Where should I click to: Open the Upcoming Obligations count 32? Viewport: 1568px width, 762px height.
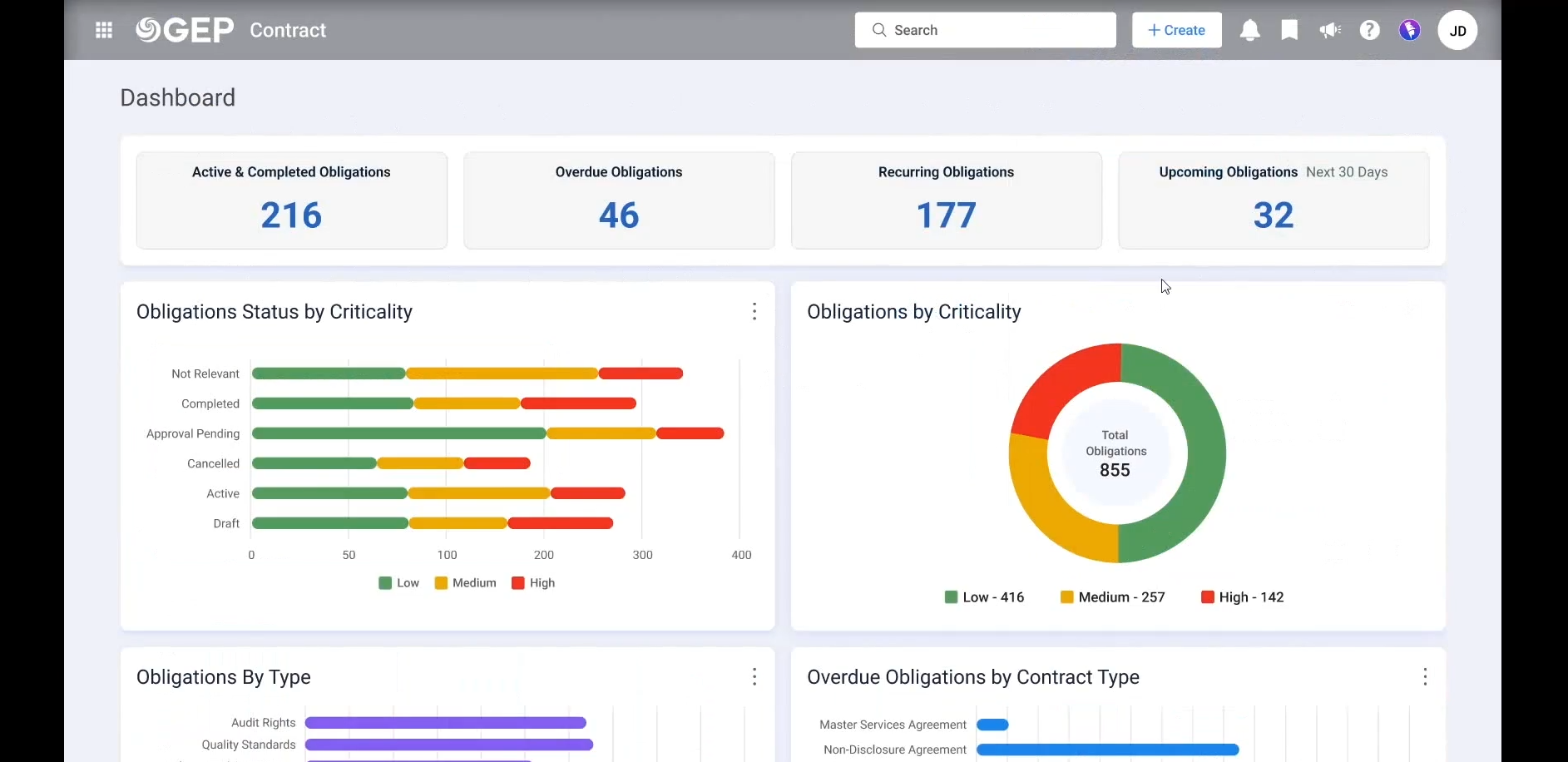coord(1273,215)
